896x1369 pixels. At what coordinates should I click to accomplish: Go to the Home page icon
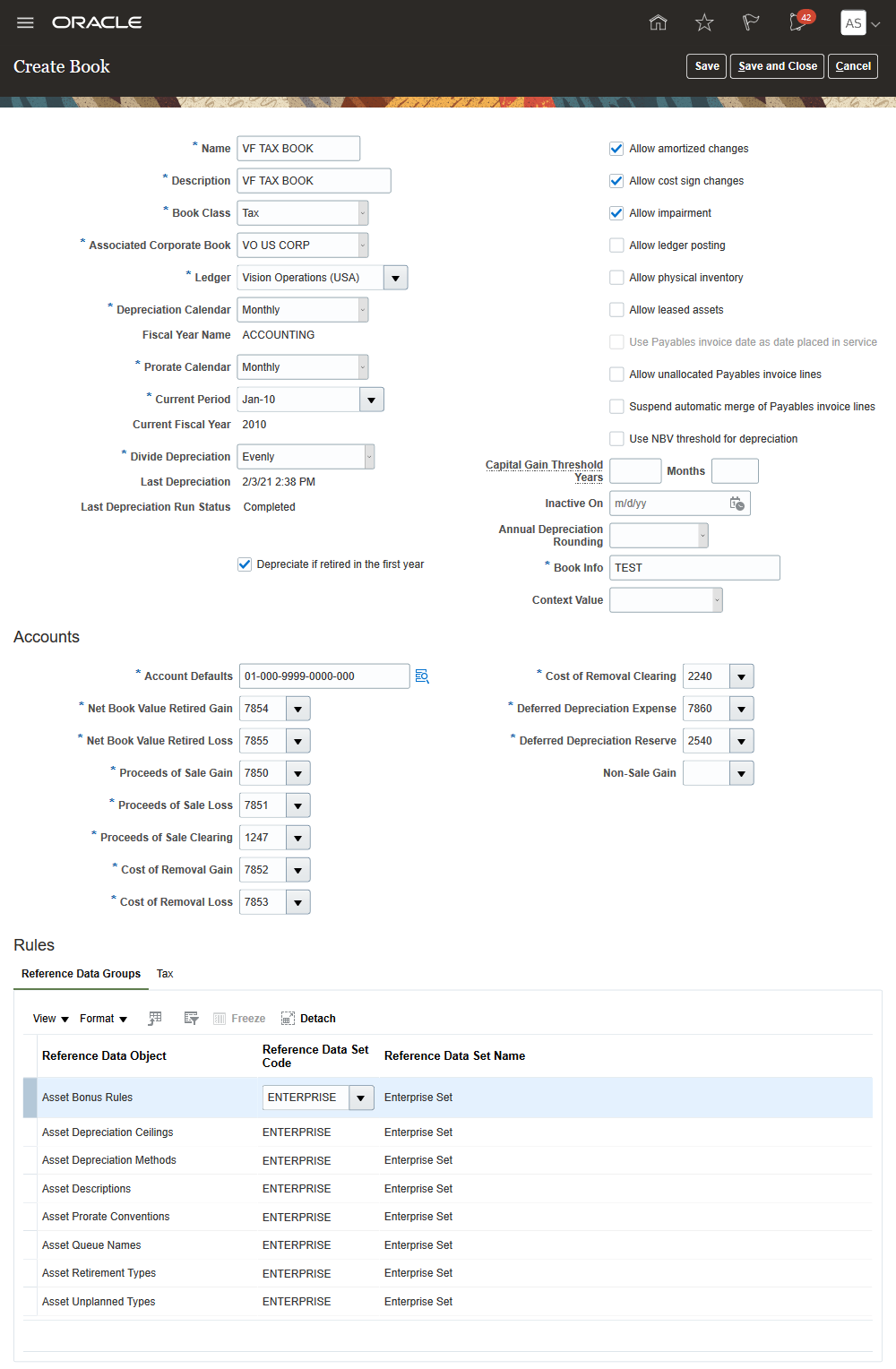[658, 22]
